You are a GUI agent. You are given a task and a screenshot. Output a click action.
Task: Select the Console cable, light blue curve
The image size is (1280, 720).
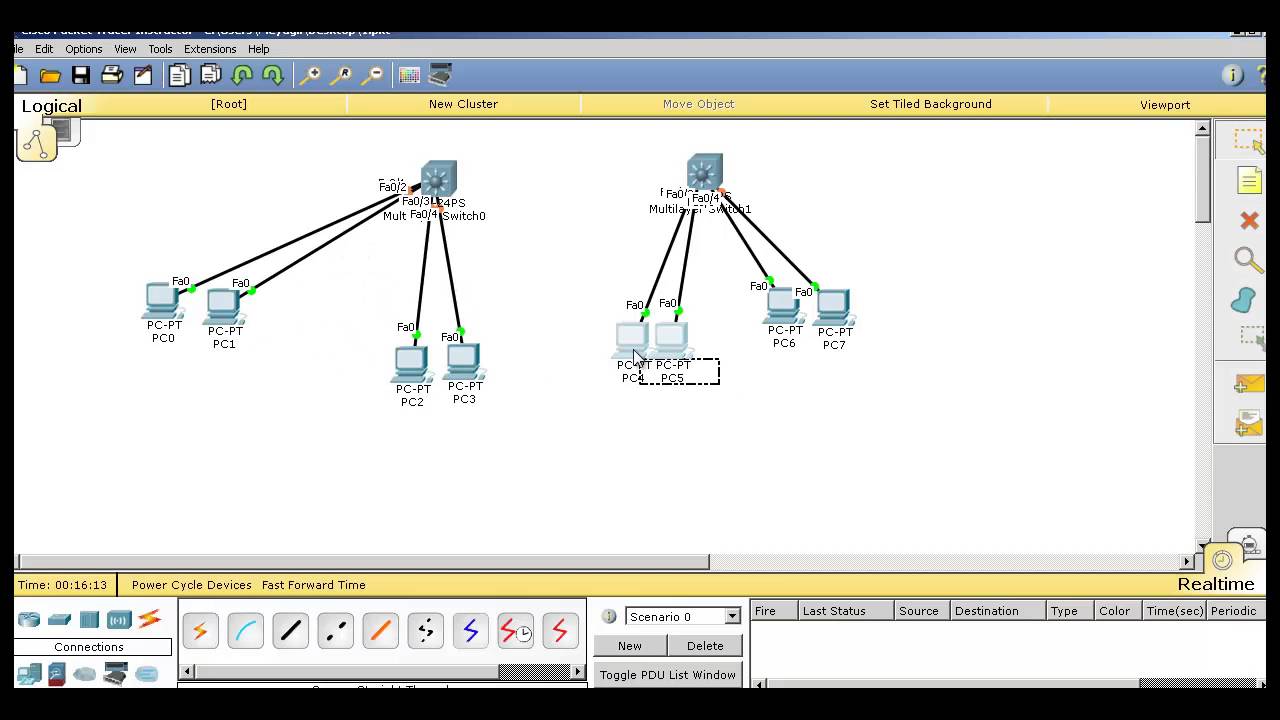point(245,631)
